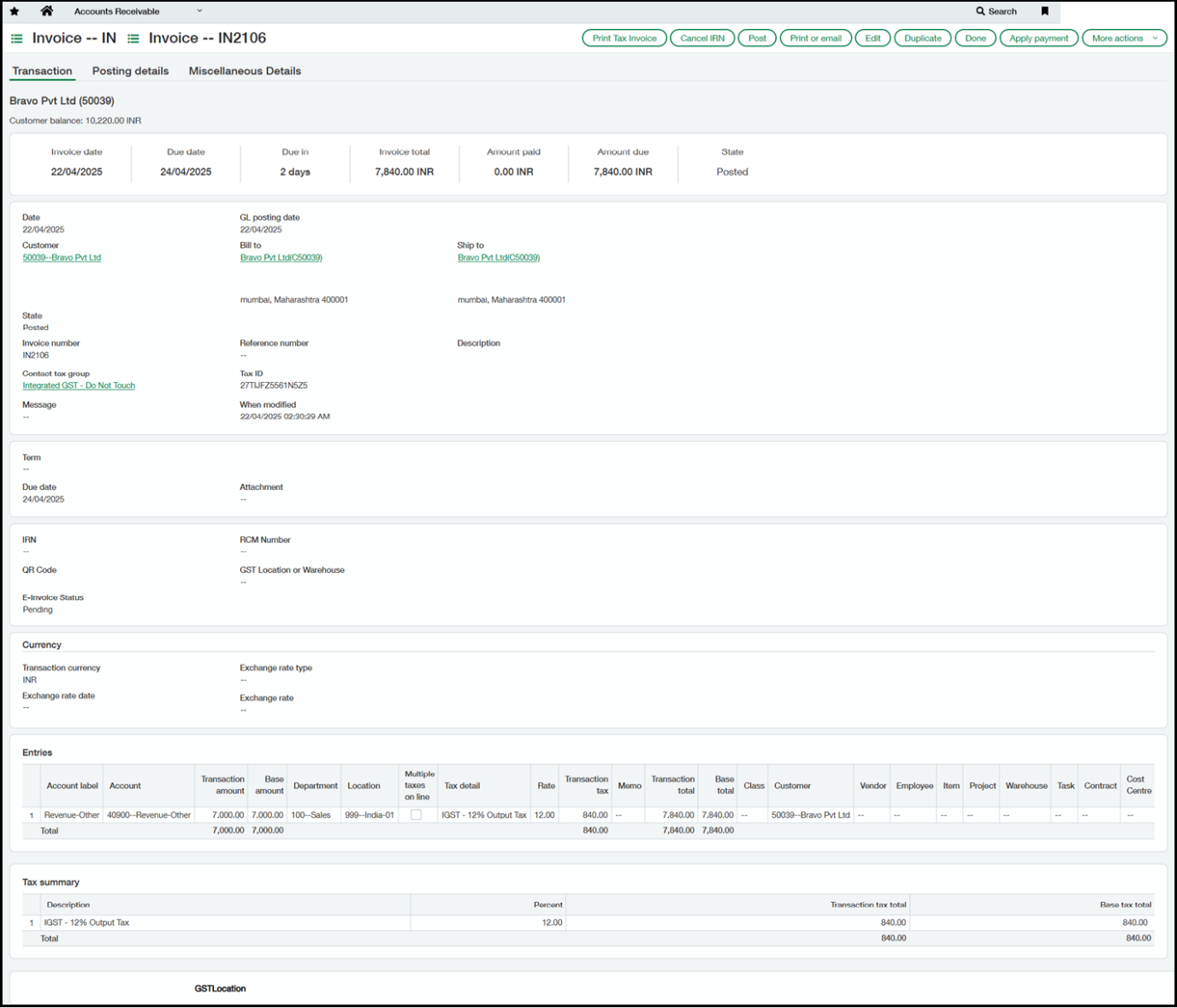Click Duplicate to copy this invoice

[x=921, y=38]
